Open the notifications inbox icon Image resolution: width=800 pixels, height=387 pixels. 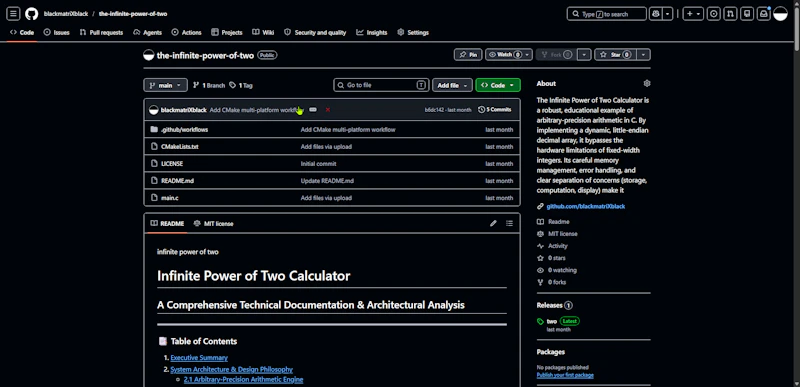[x=763, y=14]
